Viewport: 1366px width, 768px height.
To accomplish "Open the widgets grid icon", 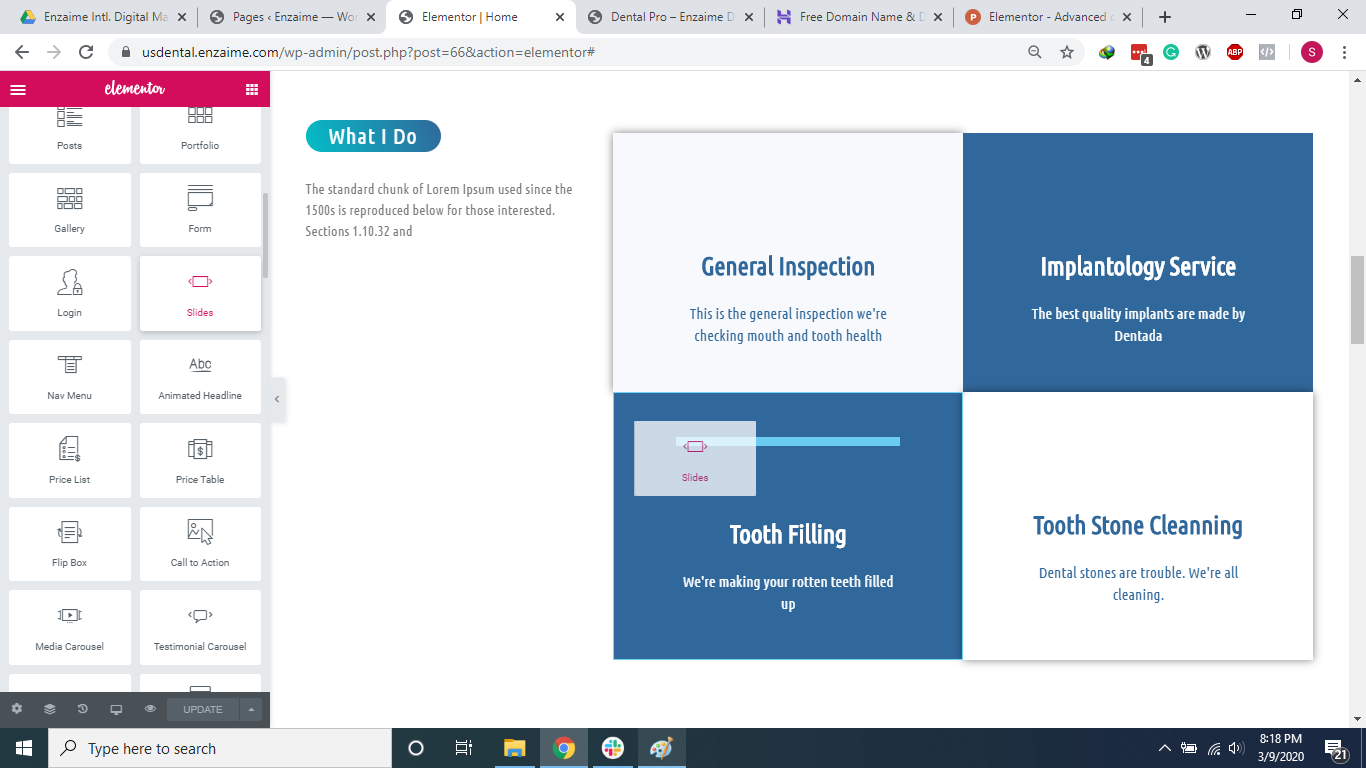I will pos(251,89).
